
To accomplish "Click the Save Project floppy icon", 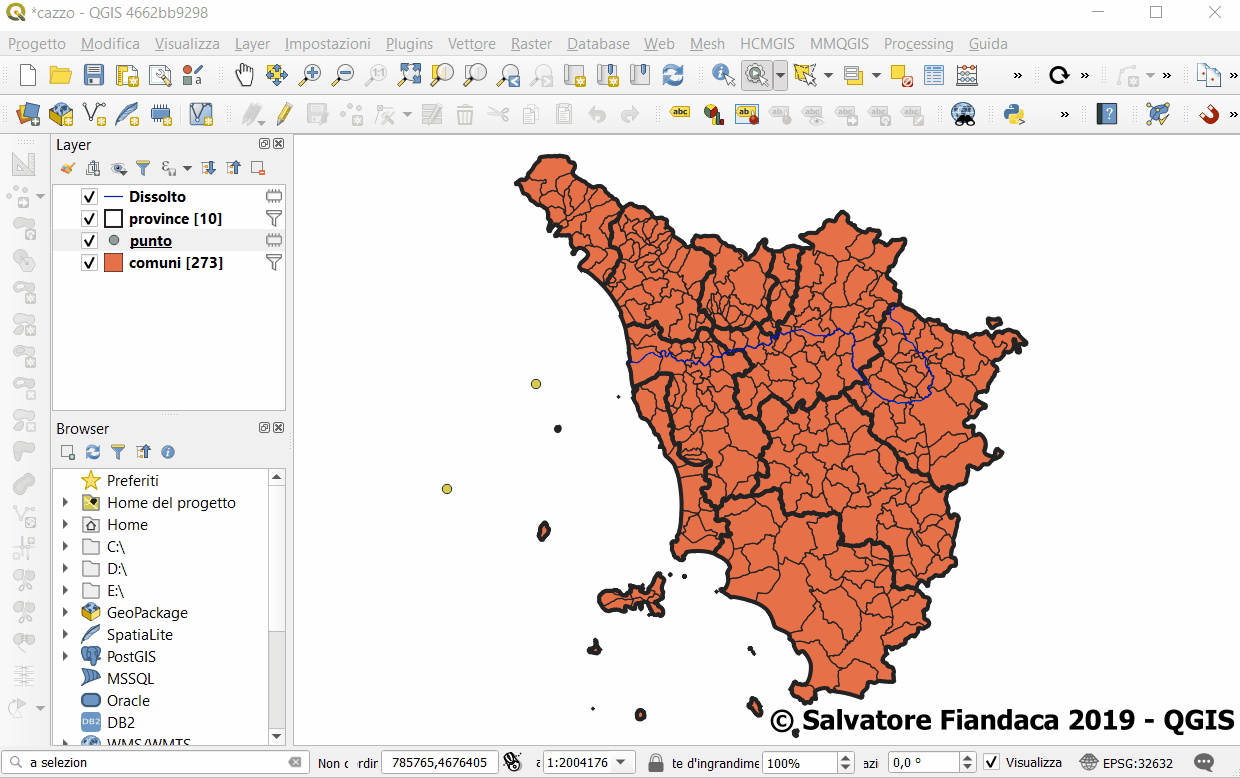I will (93, 75).
